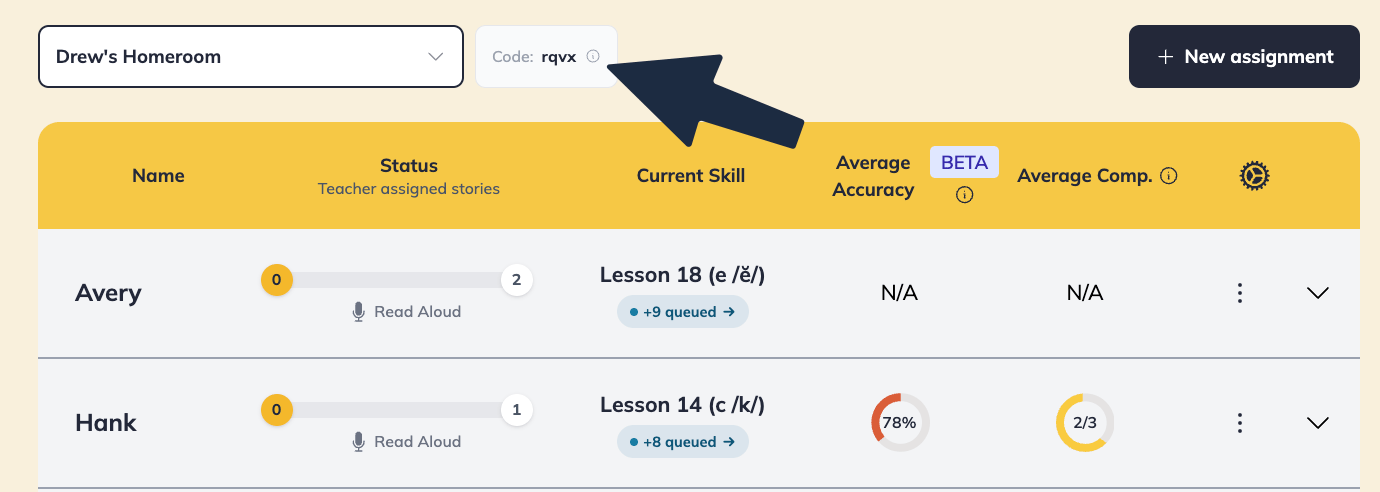
Task: Click Hank's 78% accuracy ring
Action: pyautogui.click(x=900, y=422)
